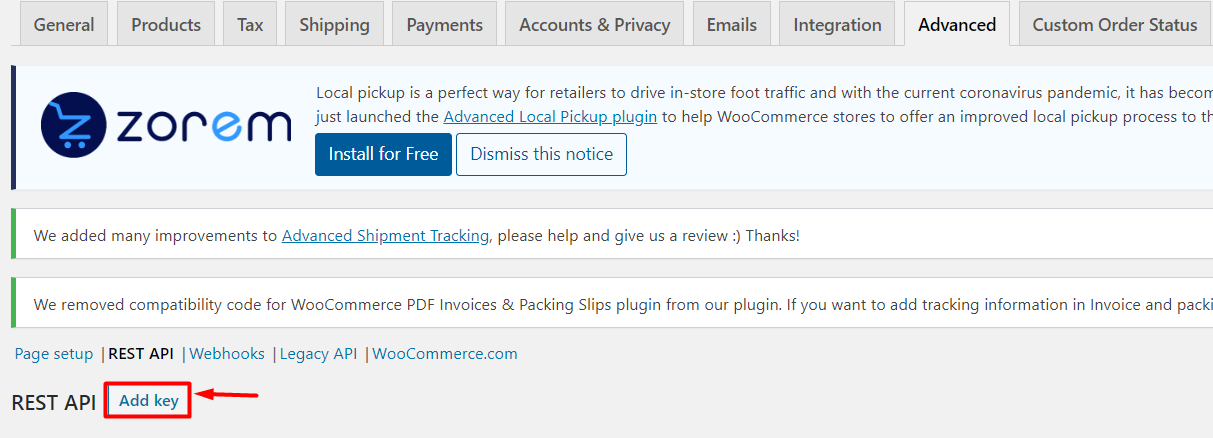The image size is (1213, 438).
Task: Open the Legacy API section
Action: pos(318,354)
